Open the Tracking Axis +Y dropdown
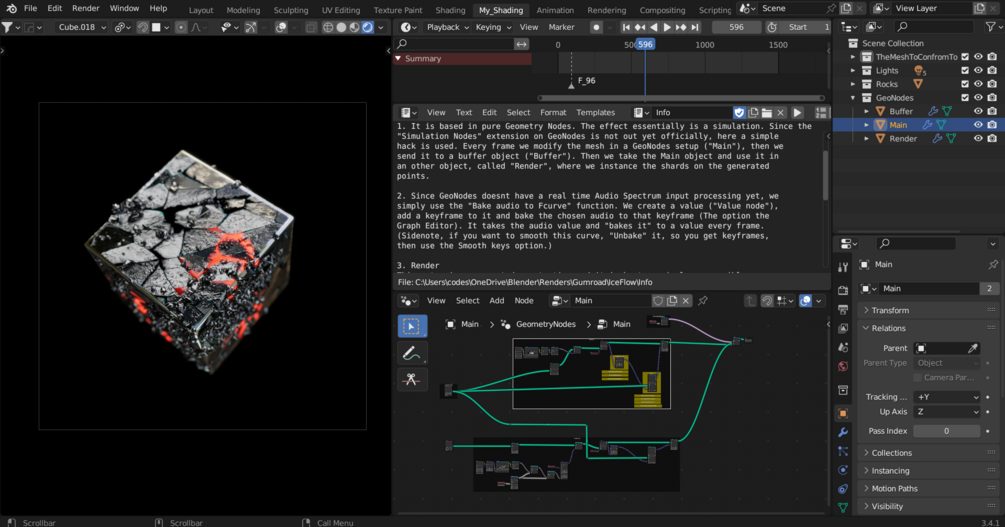1005x527 pixels. (946, 397)
